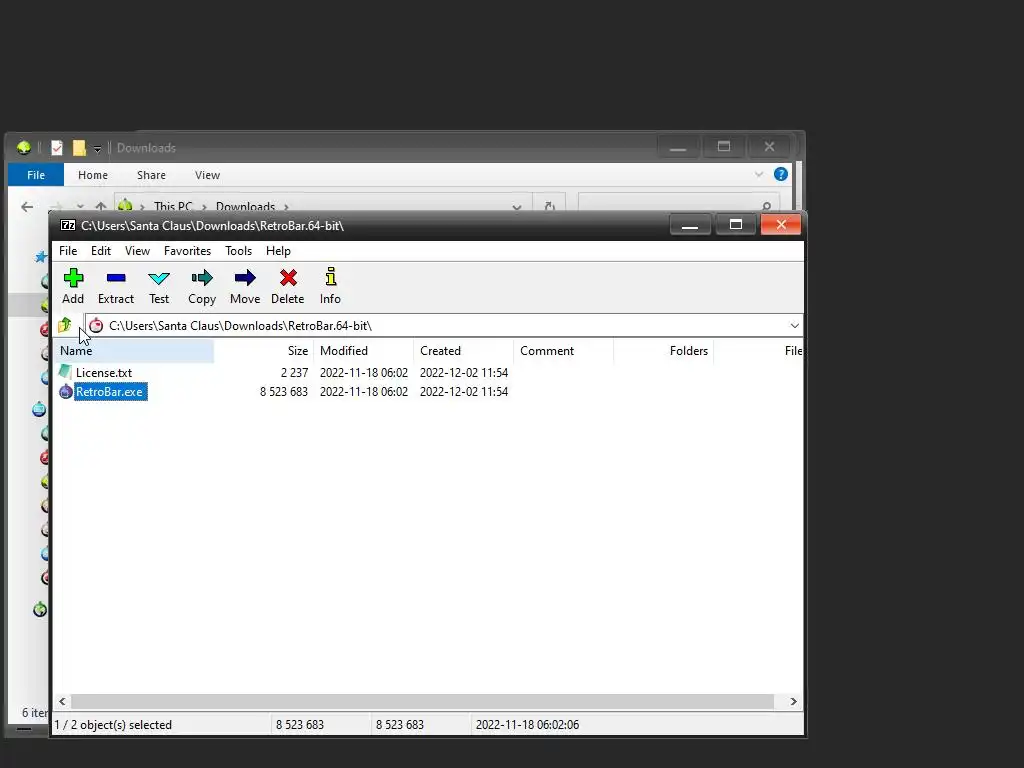Select the License.txt file name
Image resolution: width=1024 pixels, height=768 pixels.
point(104,373)
